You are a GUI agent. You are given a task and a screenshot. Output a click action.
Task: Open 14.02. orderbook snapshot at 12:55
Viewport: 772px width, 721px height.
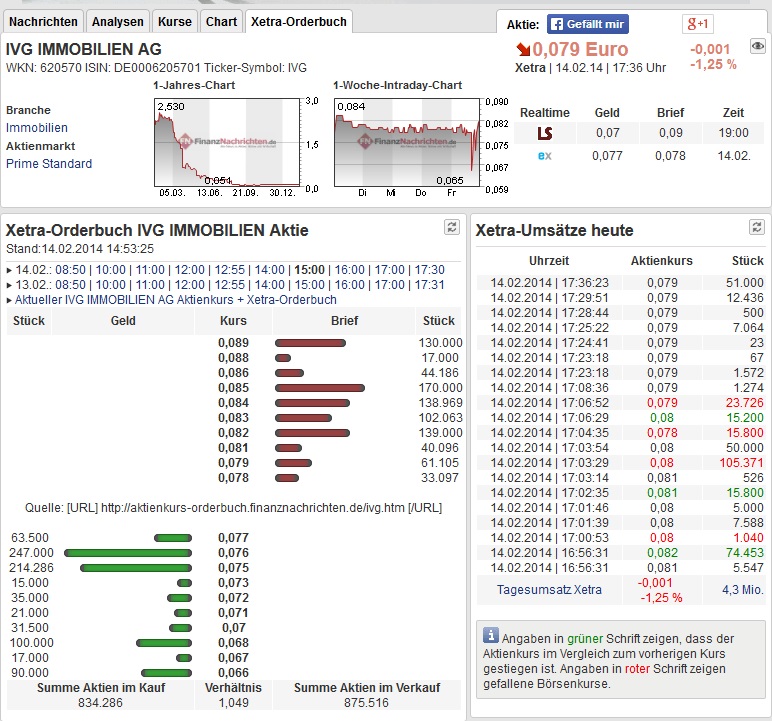pos(230,270)
